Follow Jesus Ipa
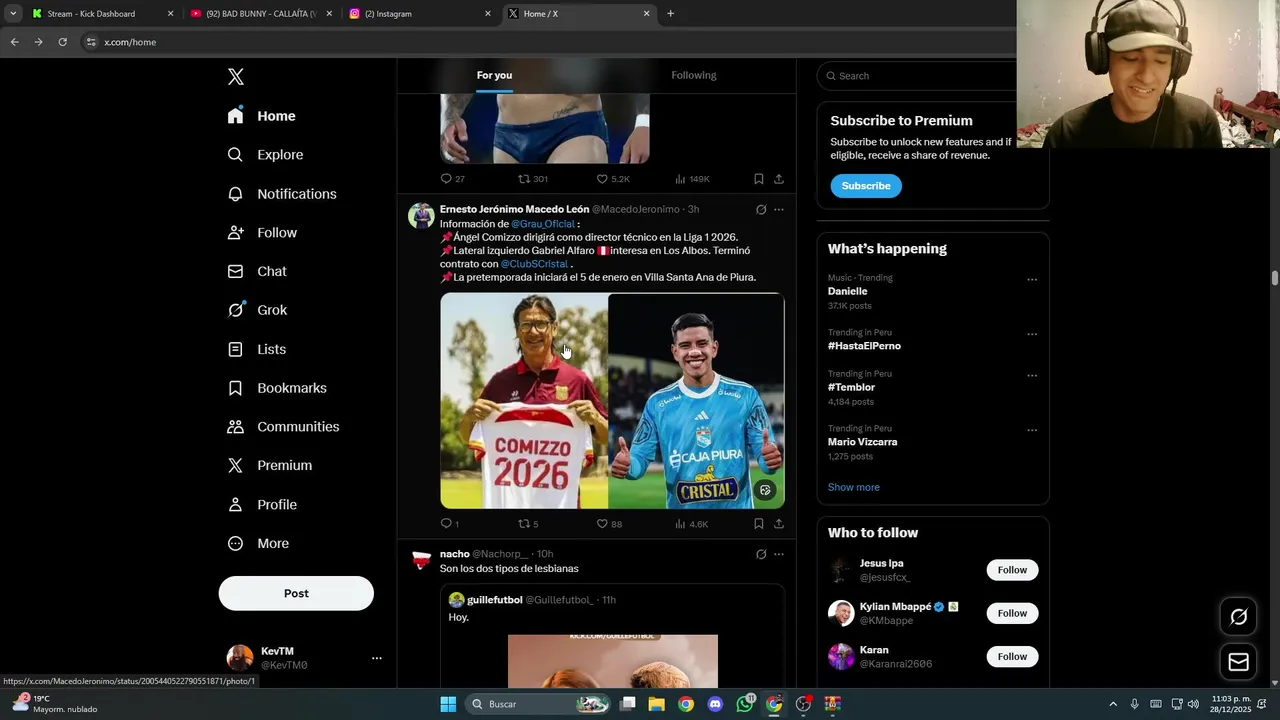Image resolution: width=1280 pixels, height=720 pixels. [1012, 570]
